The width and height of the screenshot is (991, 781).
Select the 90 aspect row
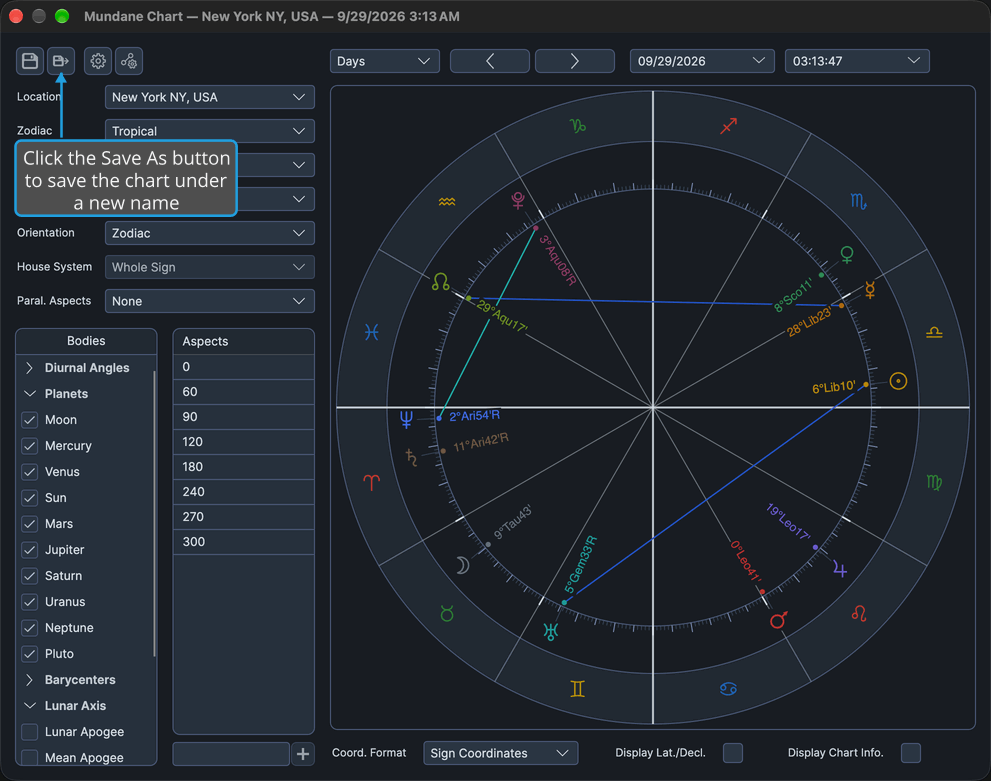244,417
